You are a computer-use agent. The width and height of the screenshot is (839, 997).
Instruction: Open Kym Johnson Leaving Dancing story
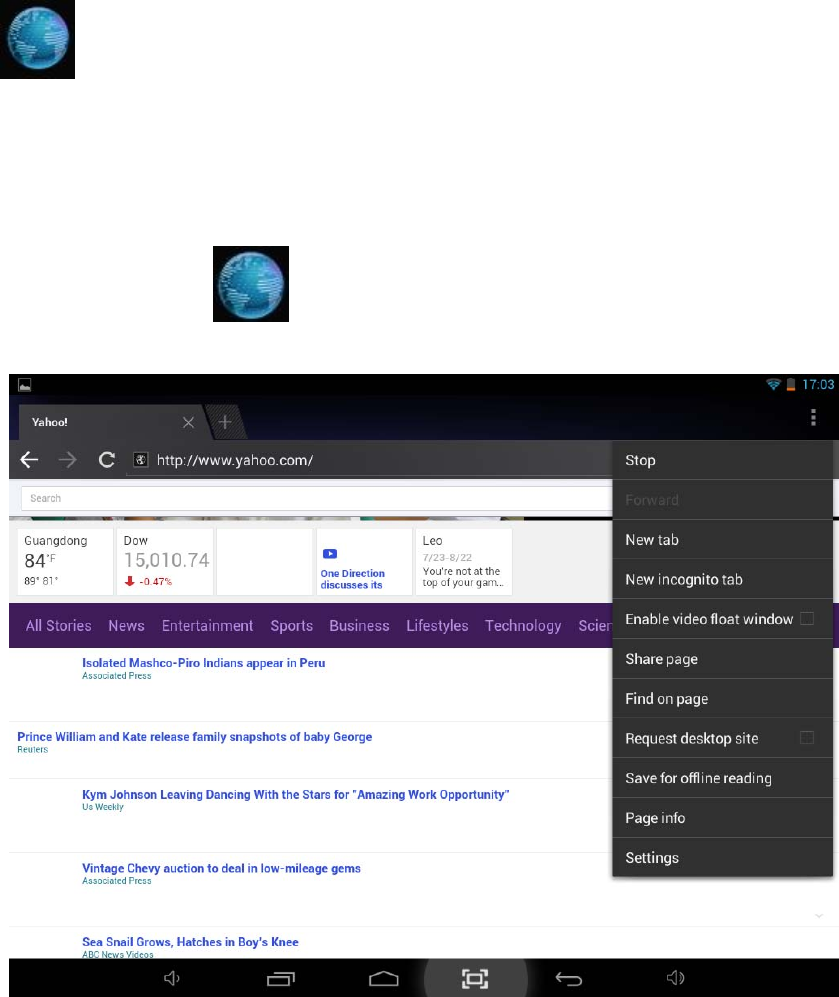[x=296, y=794]
